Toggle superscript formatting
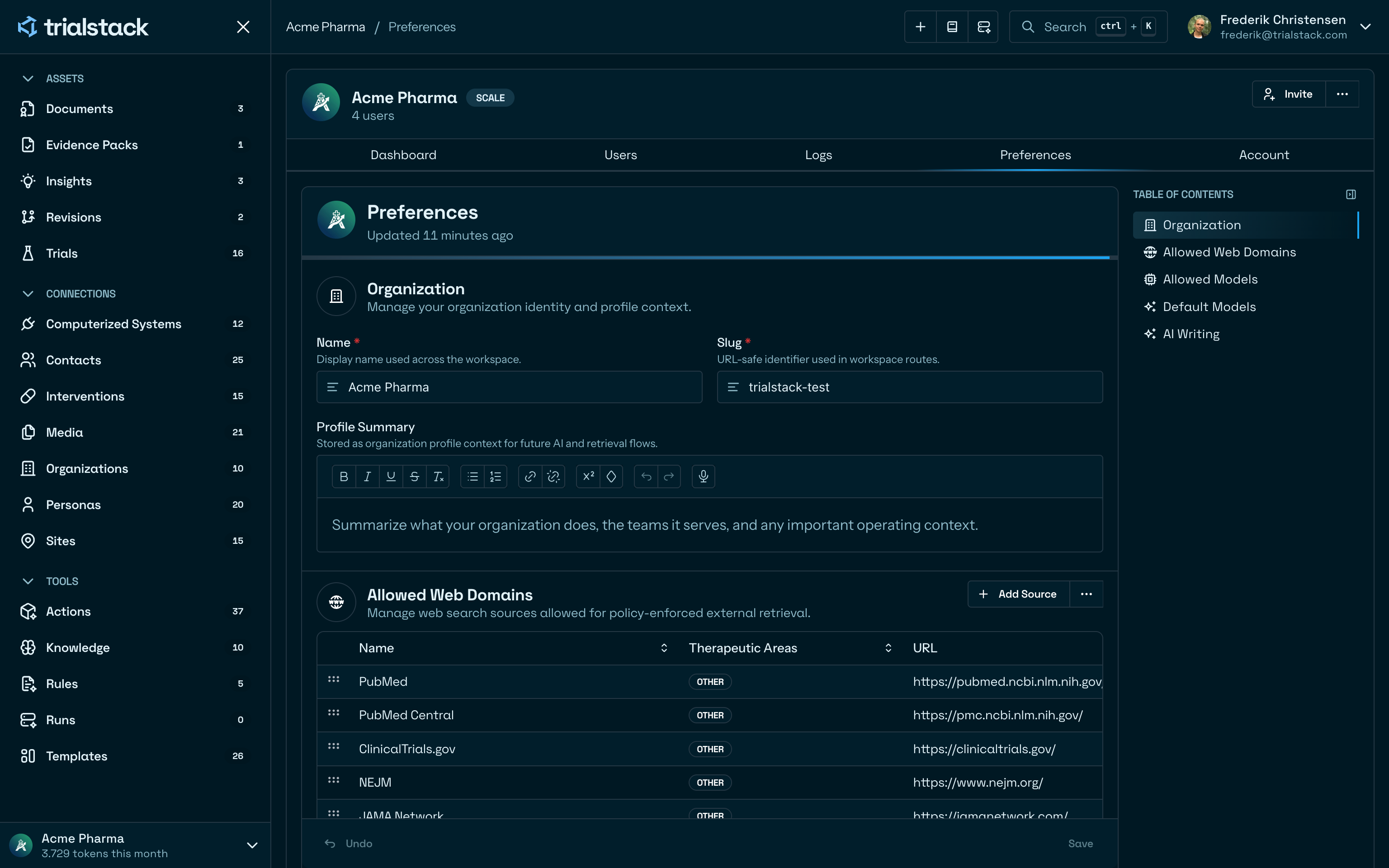Image resolution: width=1389 pixels, height=868 pixels. pyautogui.click(x=588, y=476)
